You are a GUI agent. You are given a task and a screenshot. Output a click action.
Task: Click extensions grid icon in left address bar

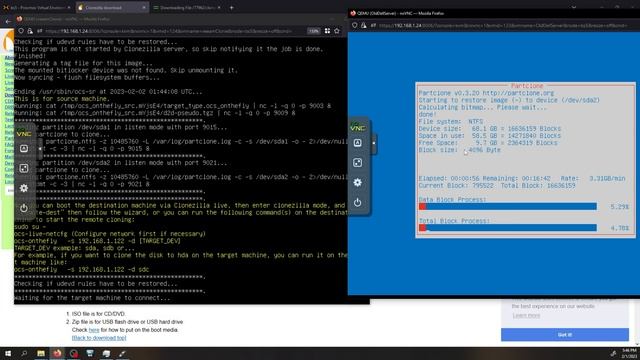(327, 31)
